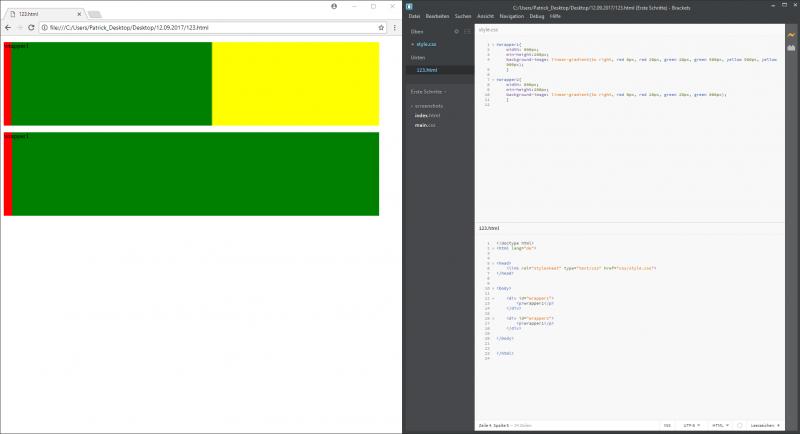The width and height of the screenshot is (800, 434).
Task: Click Chrome's back arrow
Action: [8, 27]
